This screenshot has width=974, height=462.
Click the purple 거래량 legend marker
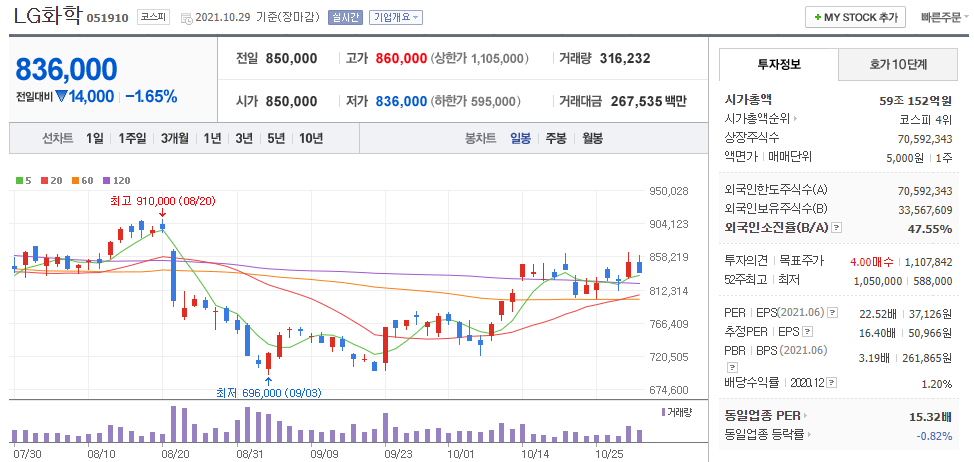point(663,412)
